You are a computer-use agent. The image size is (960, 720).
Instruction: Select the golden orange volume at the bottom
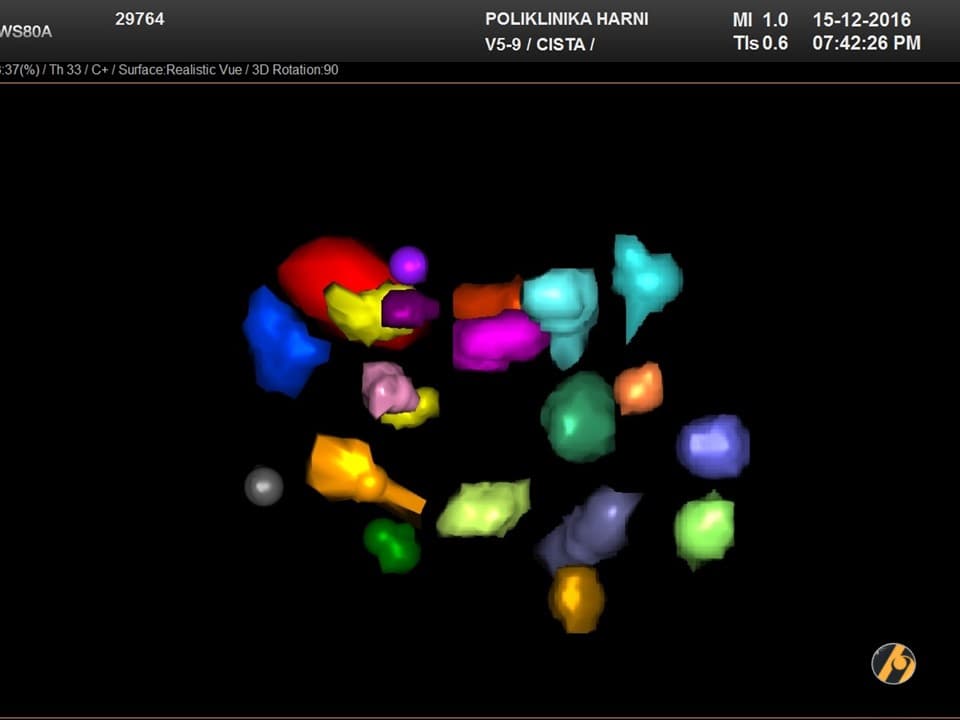tap(576, 598)
